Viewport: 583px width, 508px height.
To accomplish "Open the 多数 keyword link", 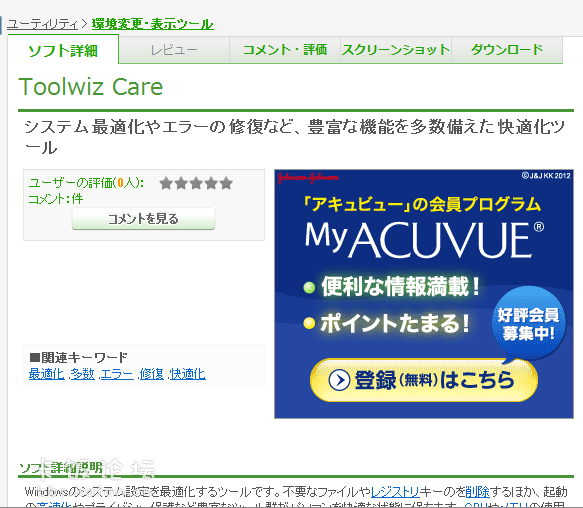I will (x=83, y=374).
